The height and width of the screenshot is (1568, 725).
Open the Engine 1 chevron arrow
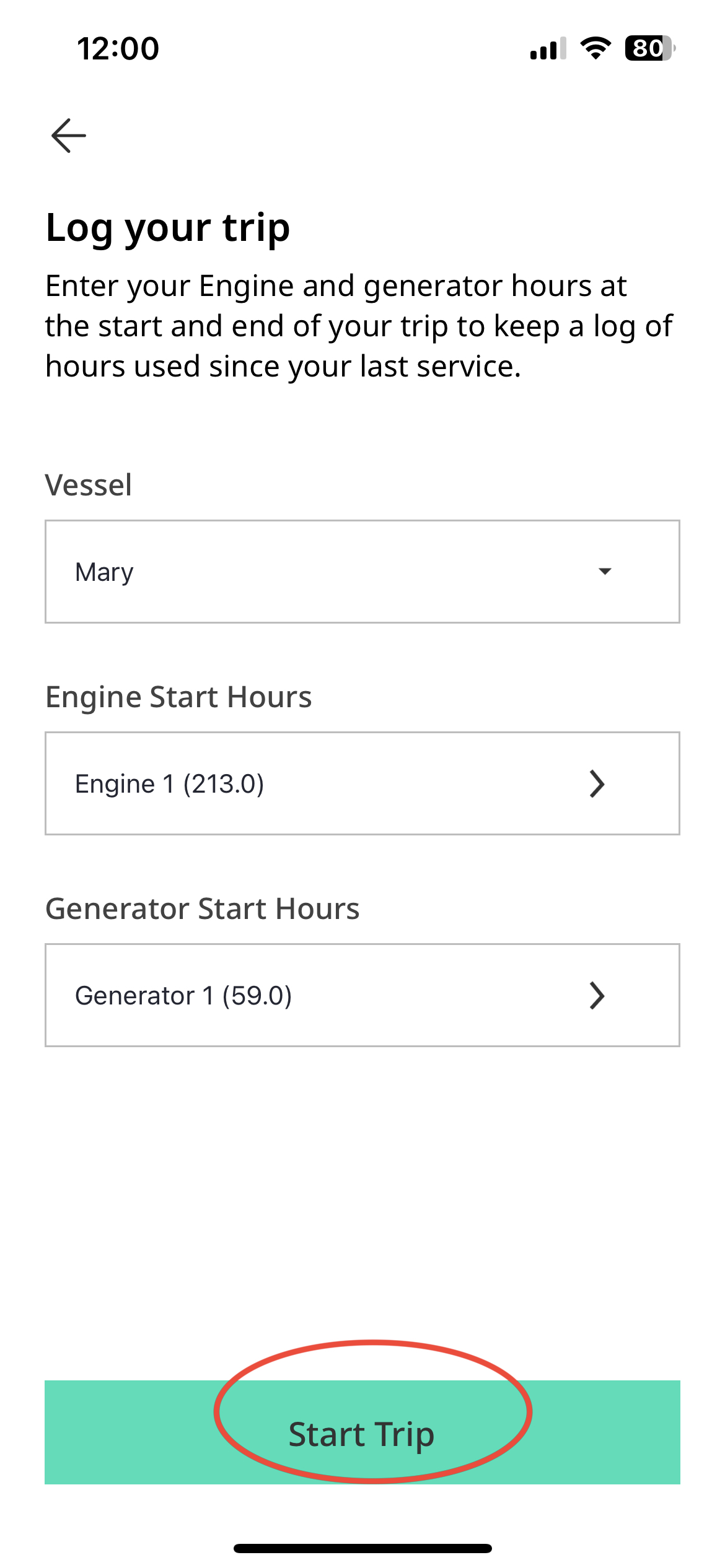click(597, 783)
